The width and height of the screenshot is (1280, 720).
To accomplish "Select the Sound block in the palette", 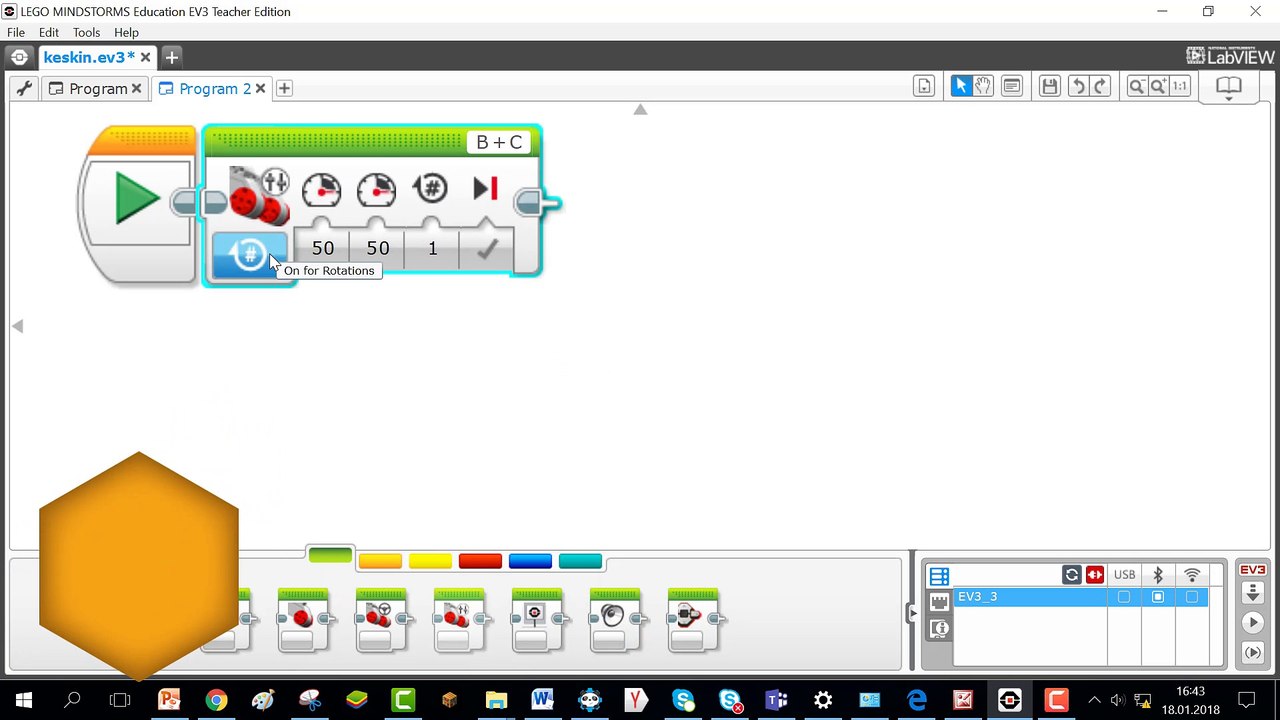I will click(x=615, y=620).
